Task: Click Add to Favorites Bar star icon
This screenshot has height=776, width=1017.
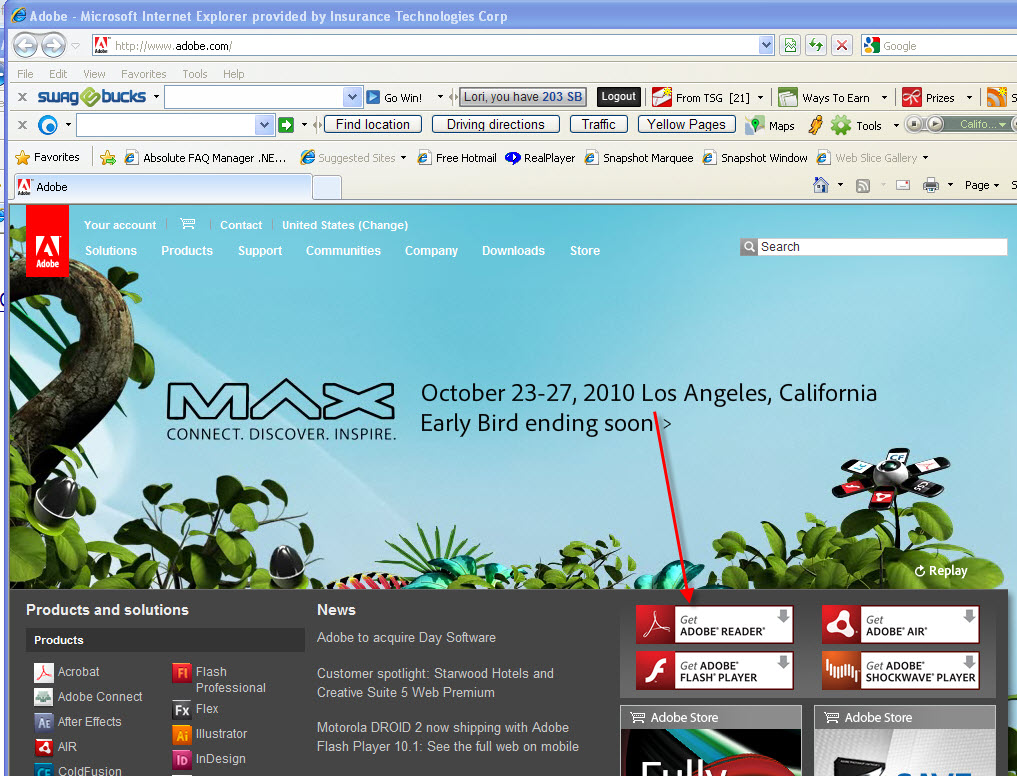Action: pos(108,158)
